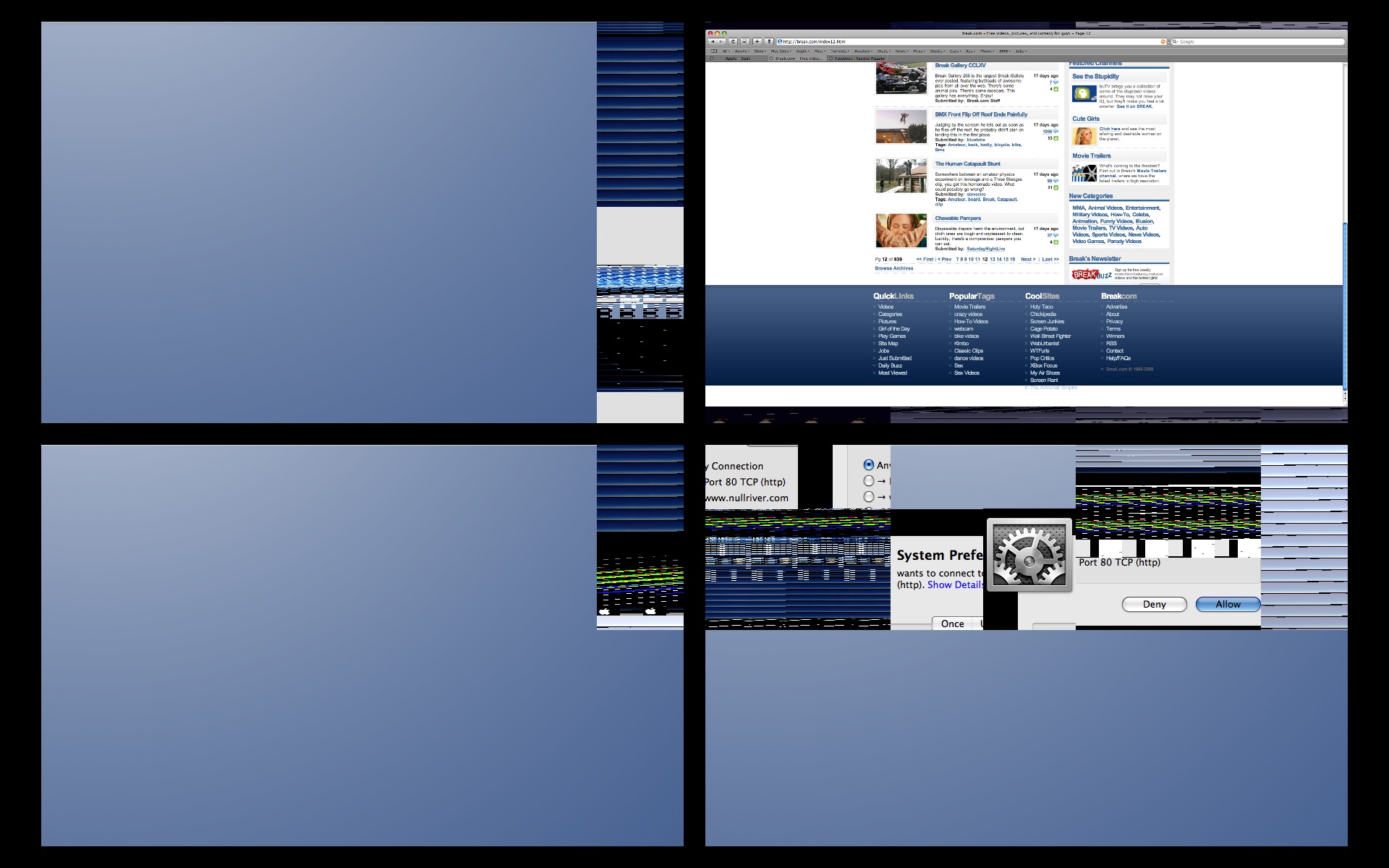The width and height of the screenshot is (1389, 868).
Task: Select the second radio button with arrow
Action: (868, 481)
